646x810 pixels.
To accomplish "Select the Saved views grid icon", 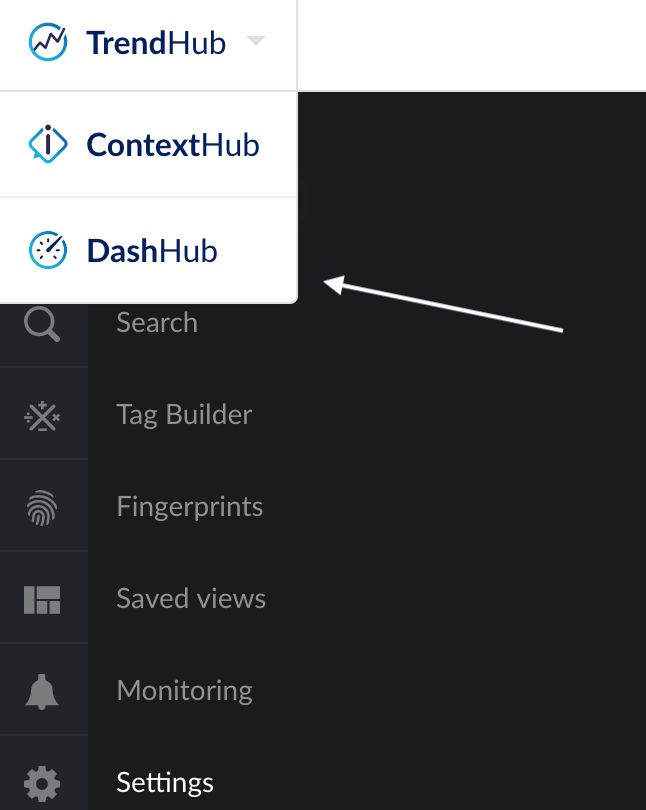I will [43, 598].
